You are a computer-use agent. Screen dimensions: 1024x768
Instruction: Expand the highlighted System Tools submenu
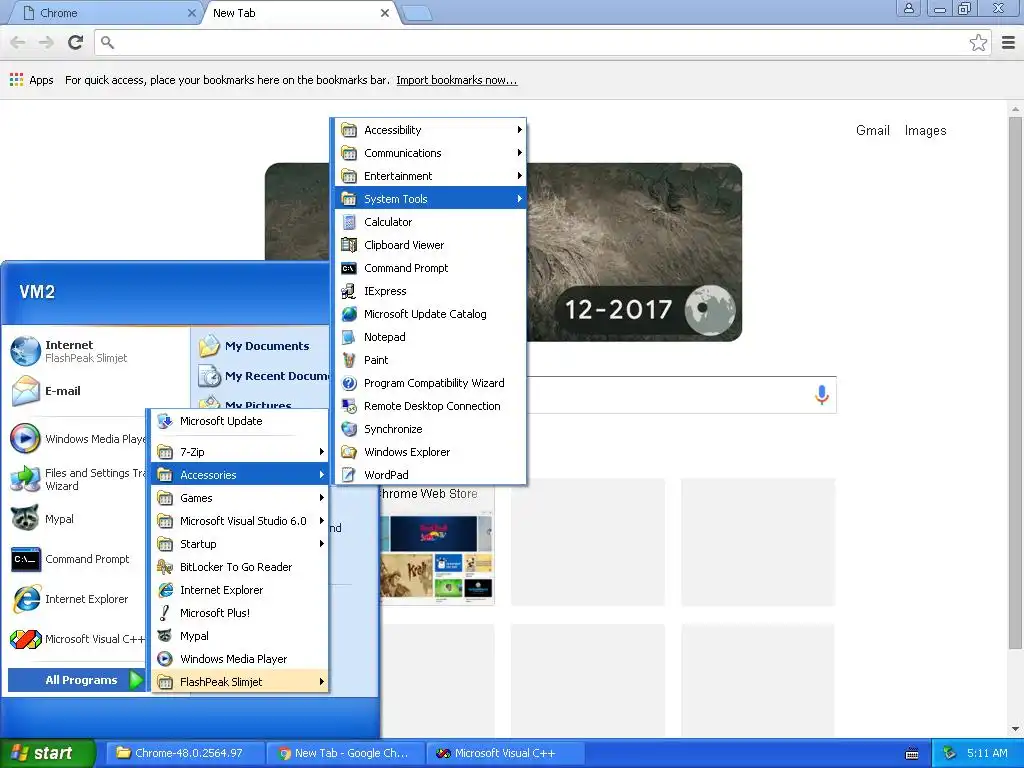pos(431,199)
